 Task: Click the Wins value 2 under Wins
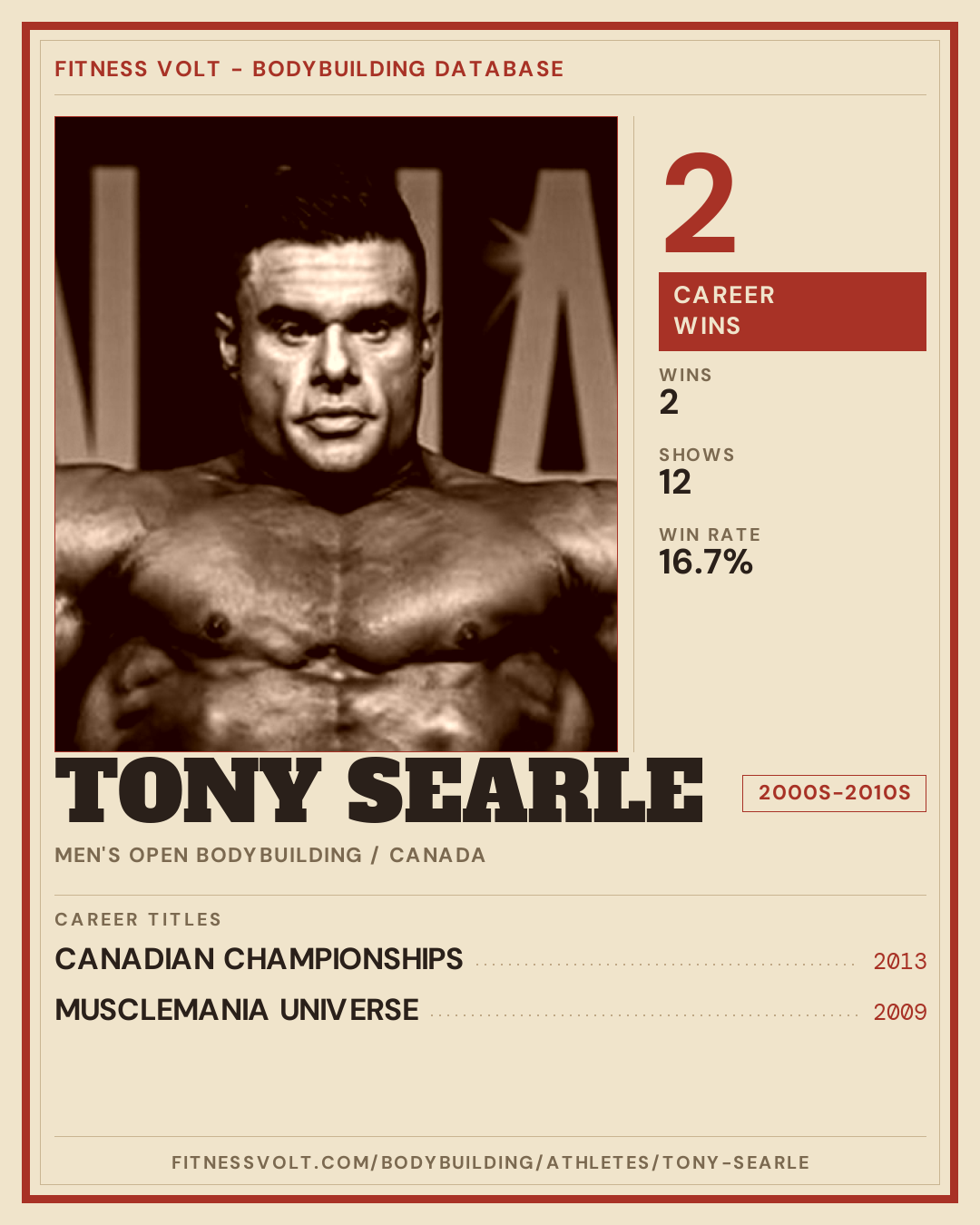point(669,402)
